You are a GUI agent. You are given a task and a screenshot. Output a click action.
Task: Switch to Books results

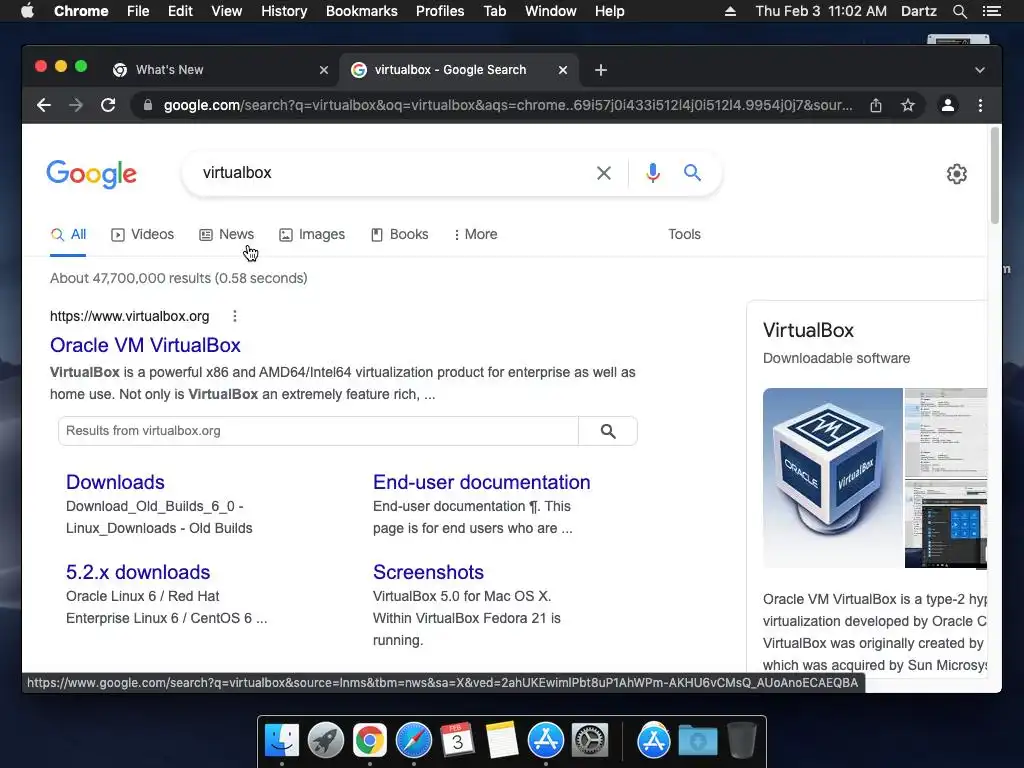(x=400, y=234)
